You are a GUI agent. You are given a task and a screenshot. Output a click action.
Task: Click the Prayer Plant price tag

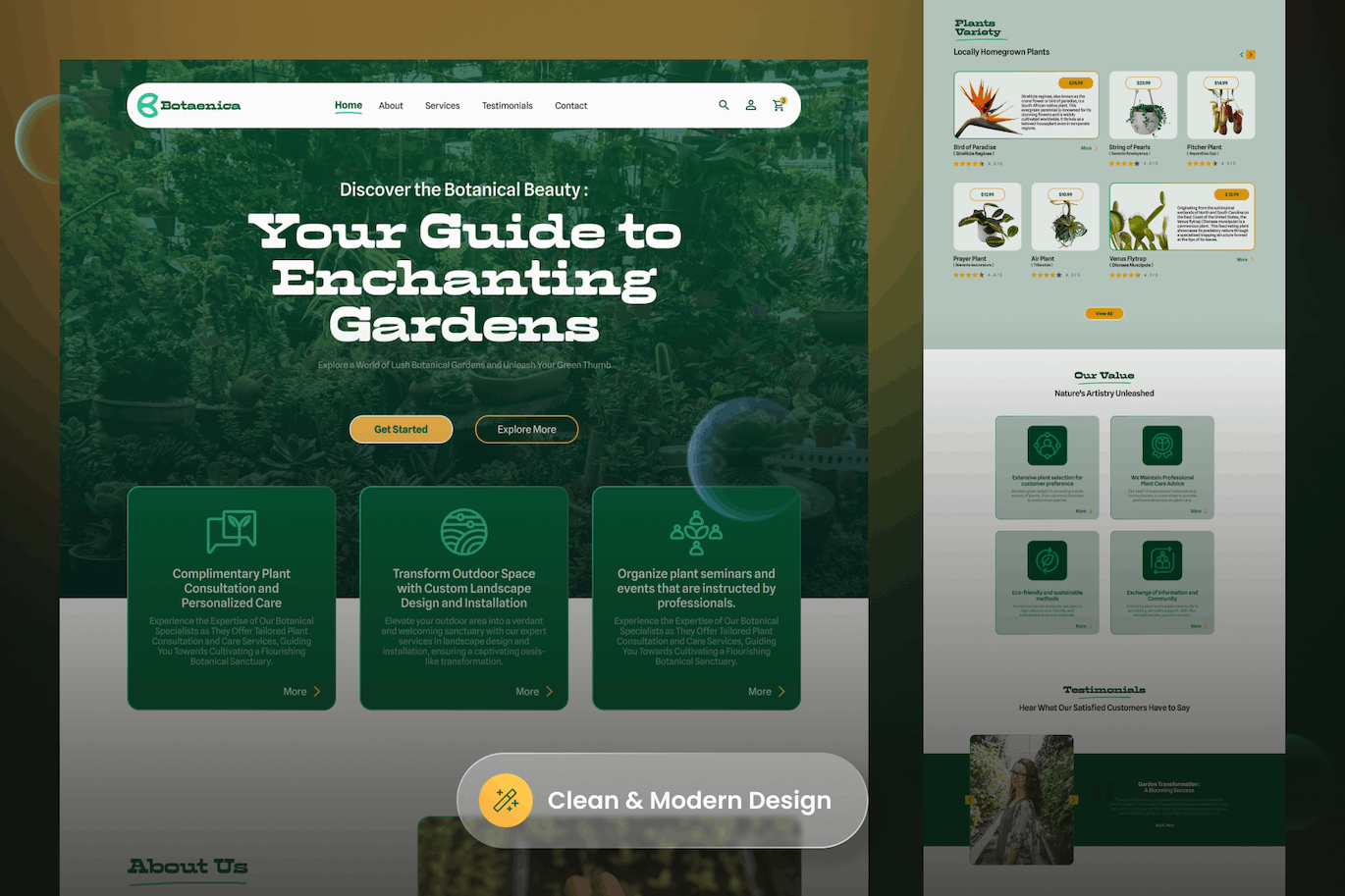pos(988,194)
